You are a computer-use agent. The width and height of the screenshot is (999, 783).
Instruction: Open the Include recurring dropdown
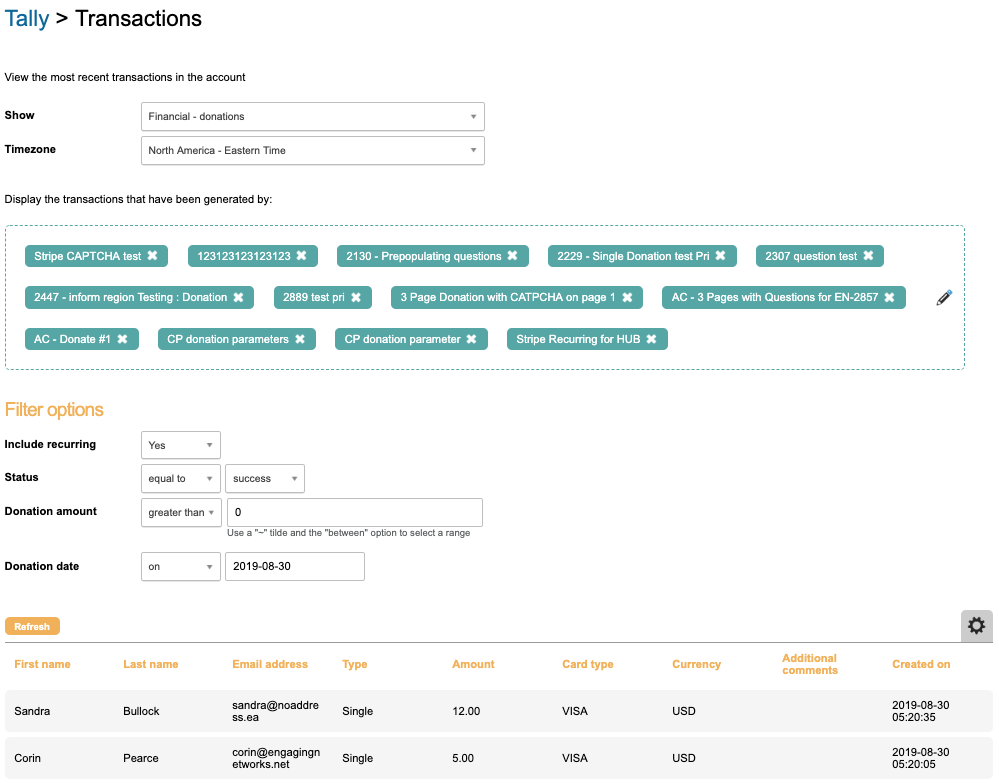click(x=180, y=445)
